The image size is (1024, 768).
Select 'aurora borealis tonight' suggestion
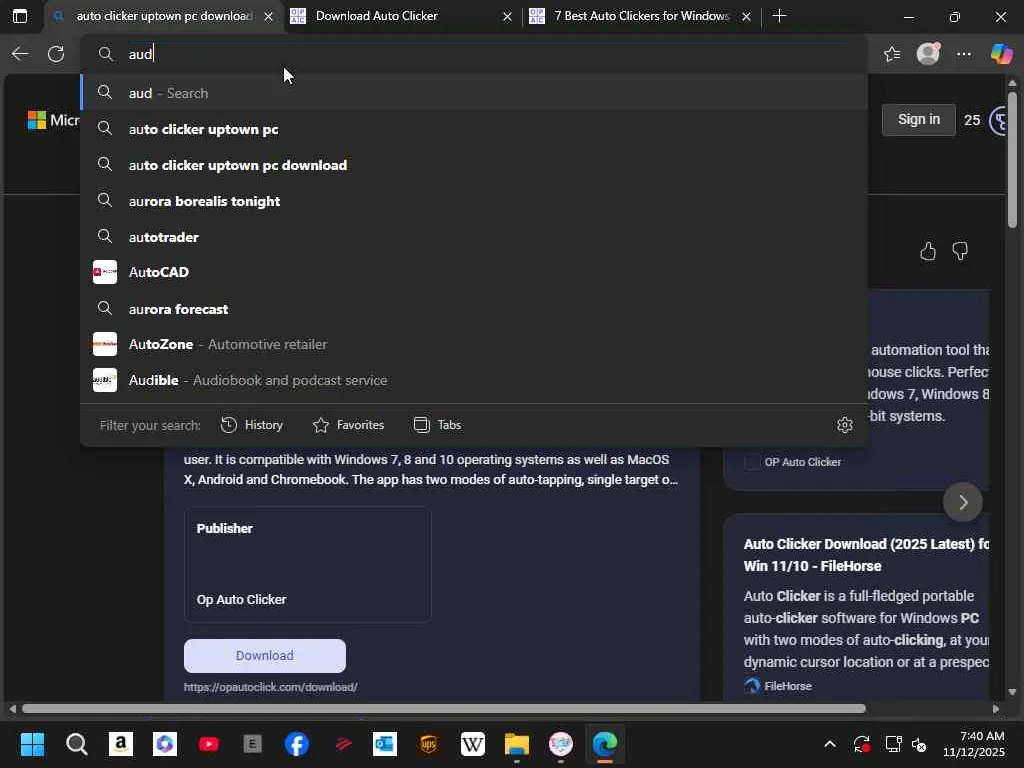pyautogui.click(x=474, y=200)
